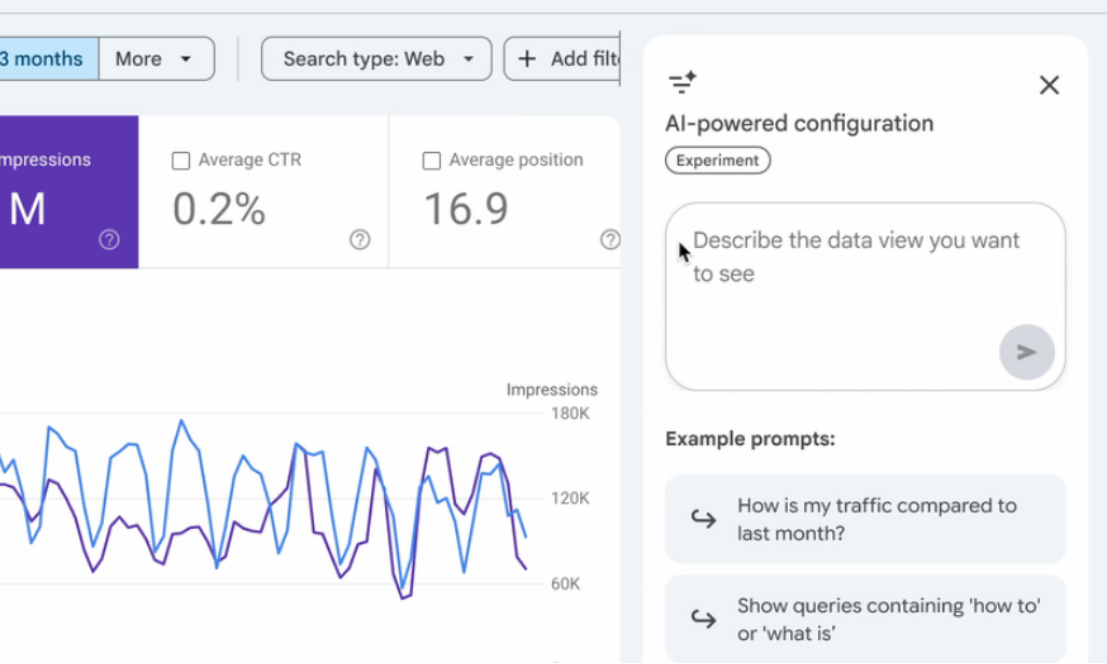Click the Experiment badge label

(x=717, y=161)
